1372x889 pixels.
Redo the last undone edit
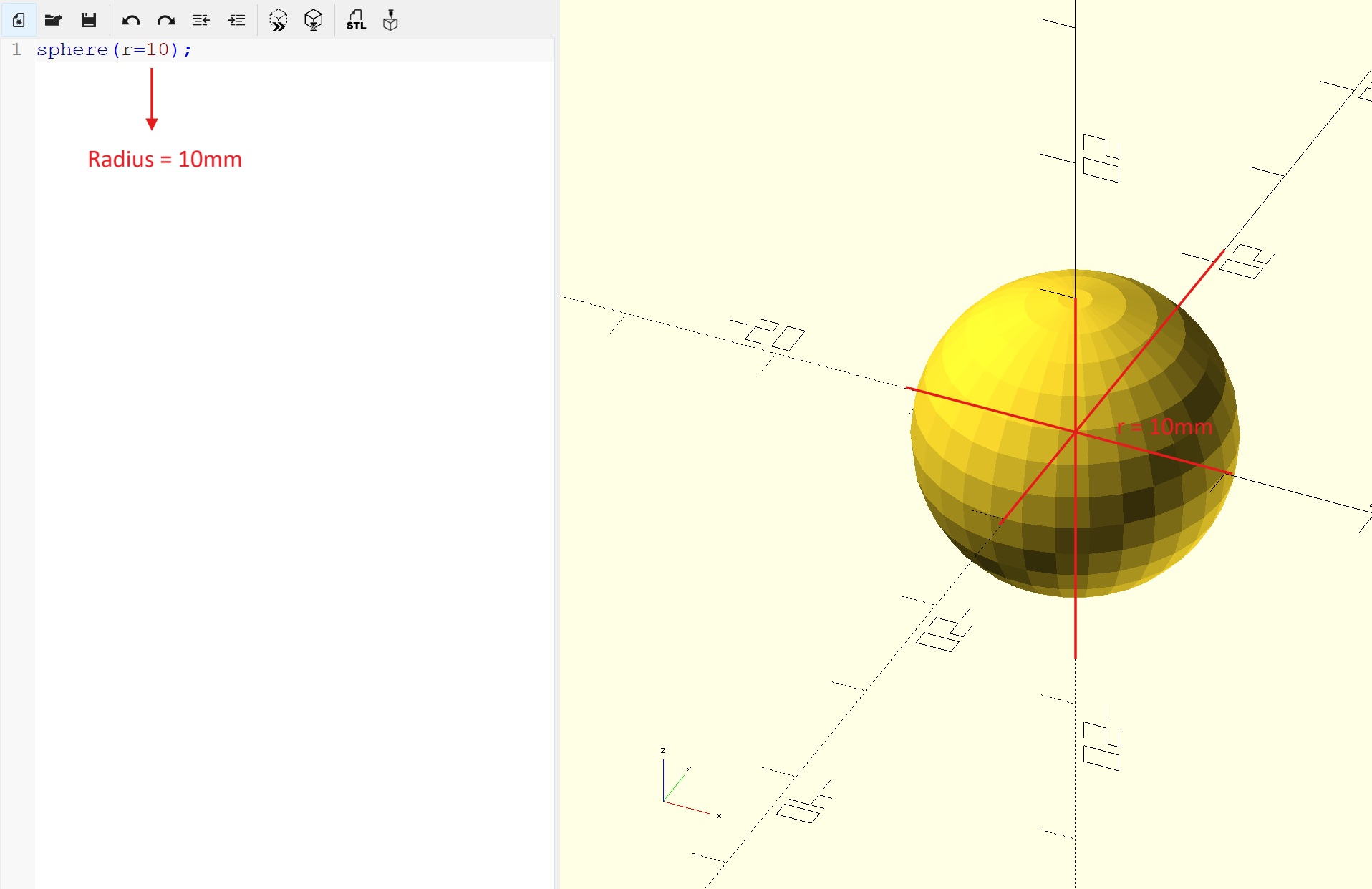166,20
